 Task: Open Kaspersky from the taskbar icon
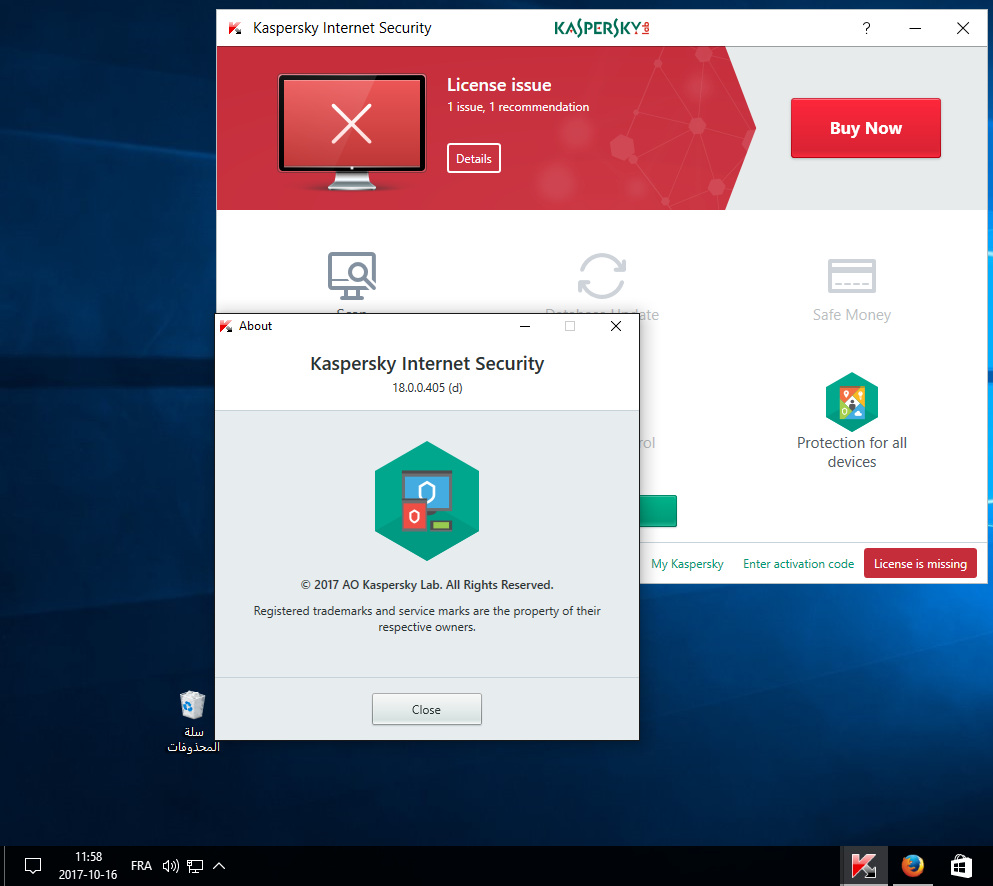(864, 866)
